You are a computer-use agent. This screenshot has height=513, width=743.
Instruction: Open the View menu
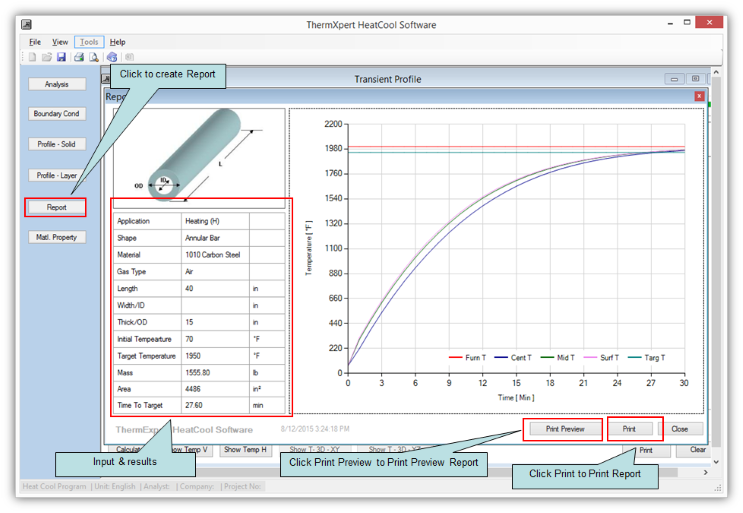tap(60, 42)
